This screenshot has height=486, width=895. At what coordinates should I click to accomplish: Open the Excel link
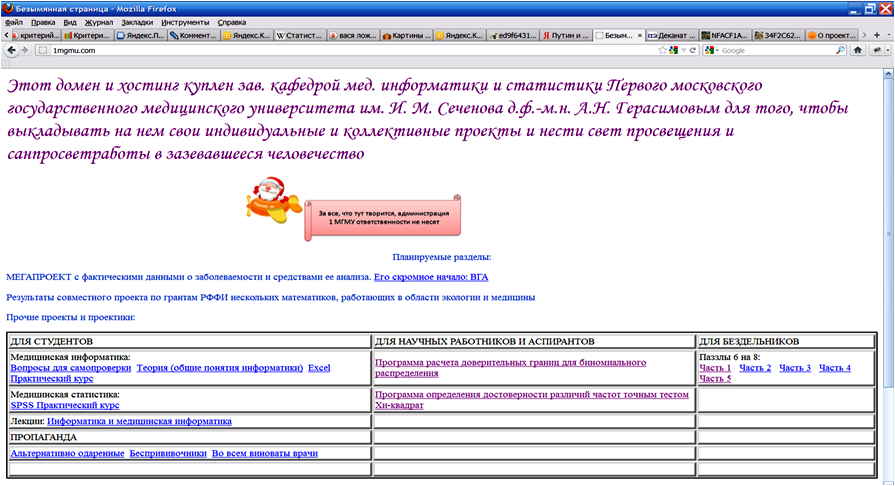pyautogui.click(x=319, y=368)
